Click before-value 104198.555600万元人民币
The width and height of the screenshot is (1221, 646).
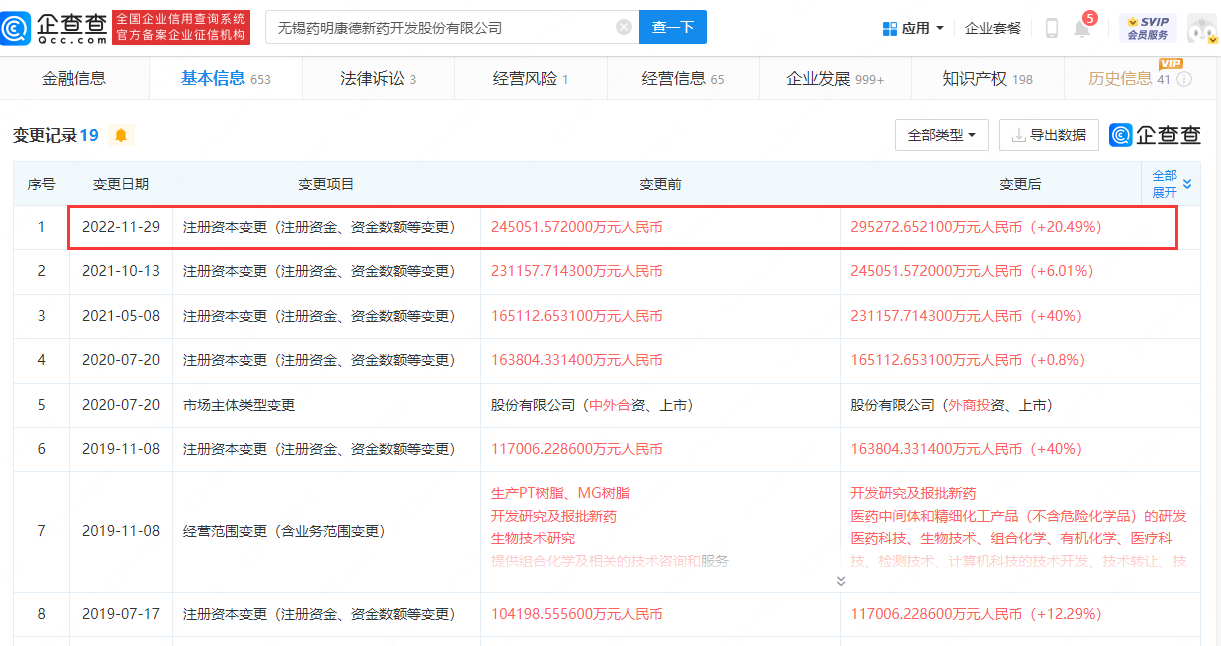(576, 614)
